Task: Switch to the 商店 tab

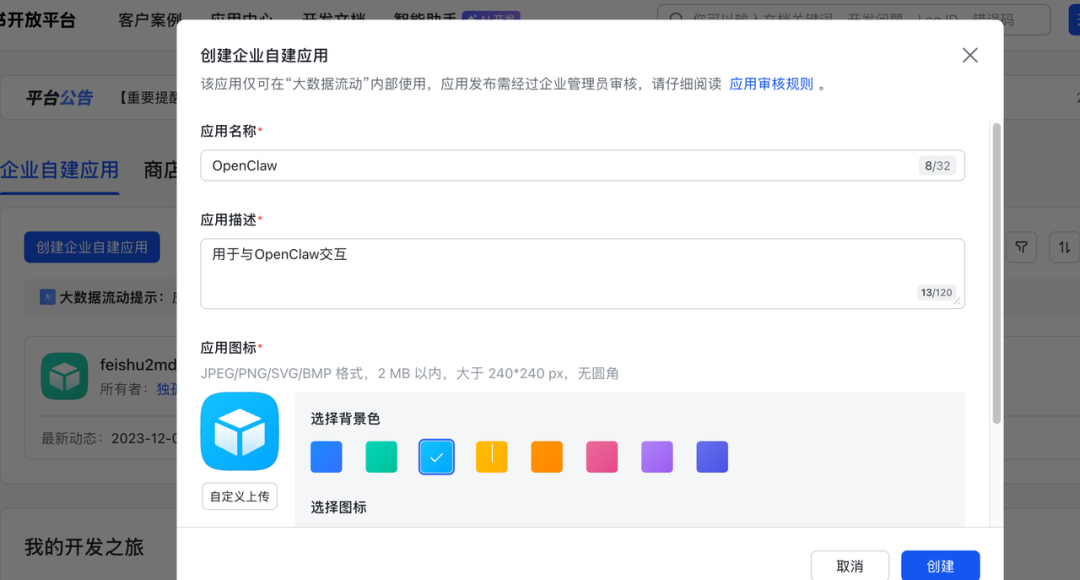Action: click(161, 170)
